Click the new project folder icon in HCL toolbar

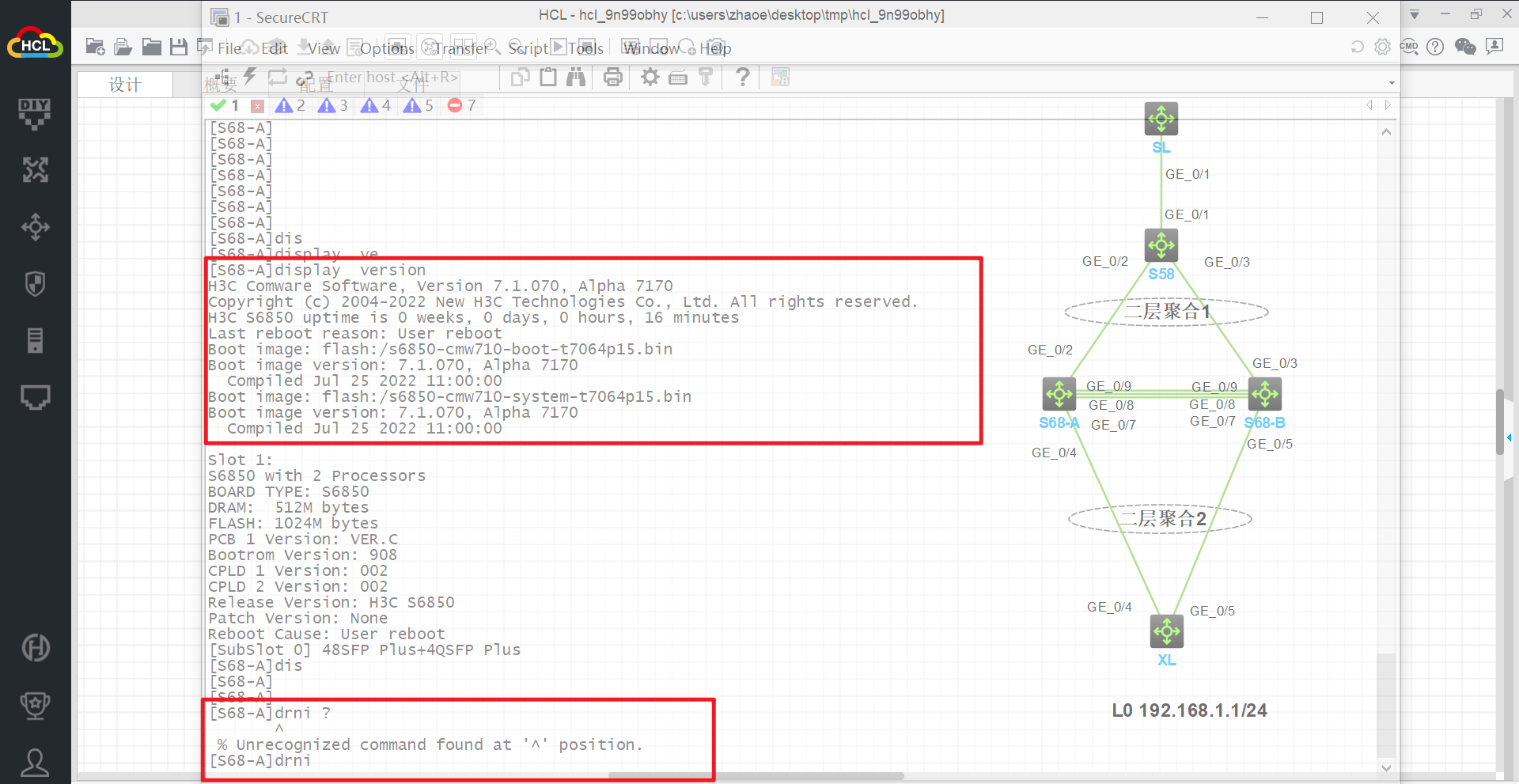(95, 47)
